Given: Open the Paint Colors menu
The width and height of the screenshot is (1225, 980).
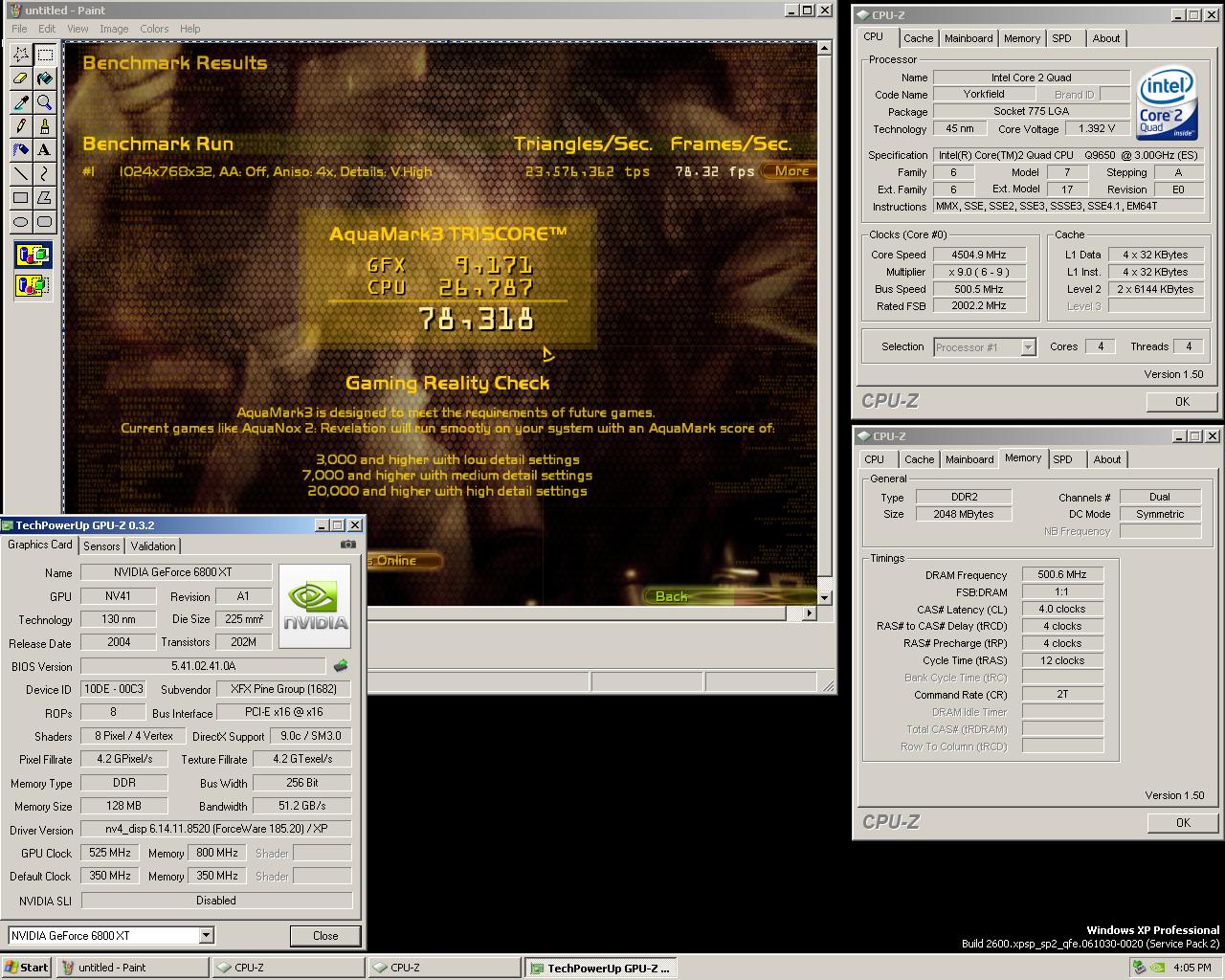Looking at the screenshot, I should [x=154, y=29].
